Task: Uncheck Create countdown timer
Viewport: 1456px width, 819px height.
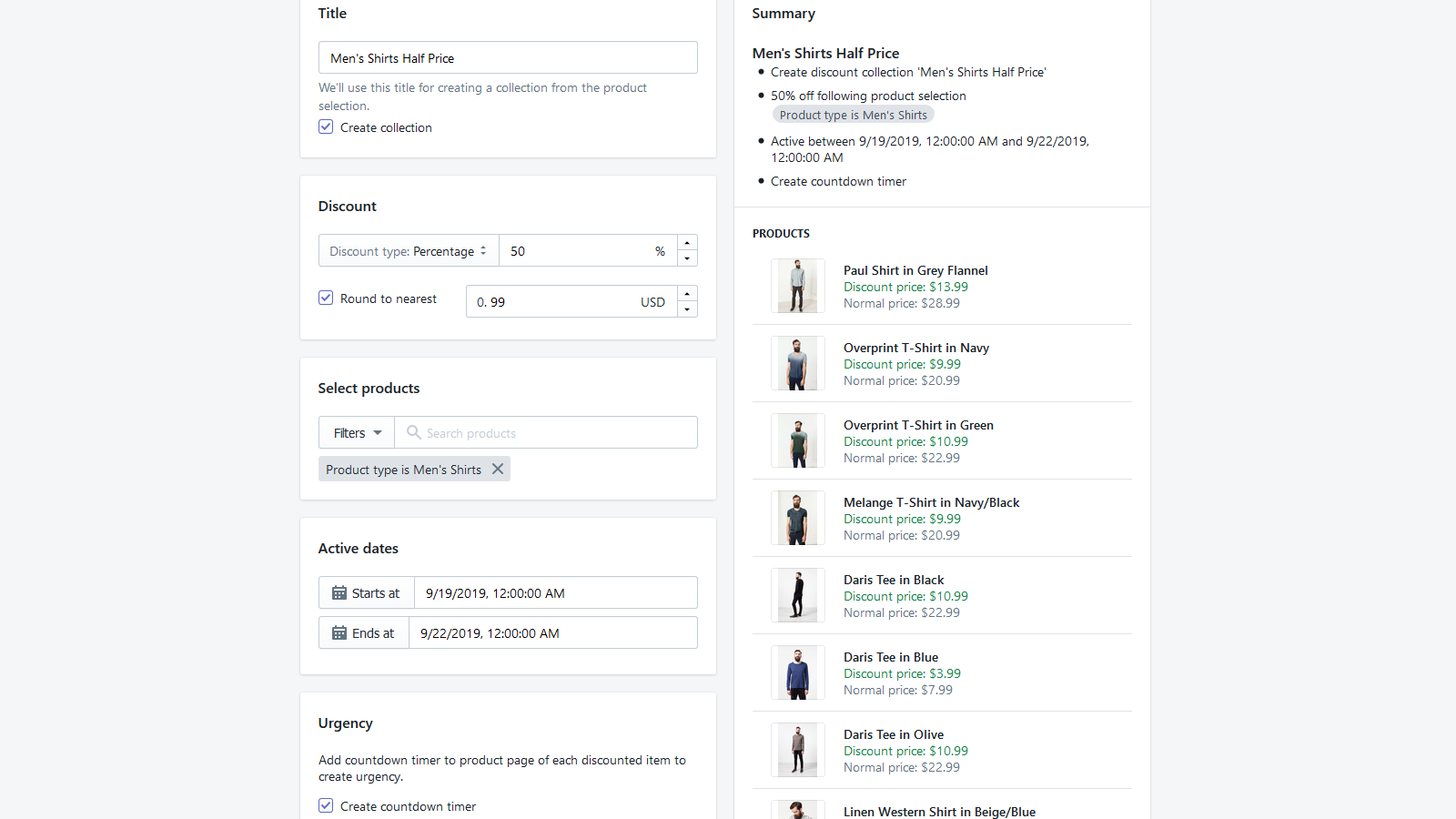Action: tap(326, 805)
